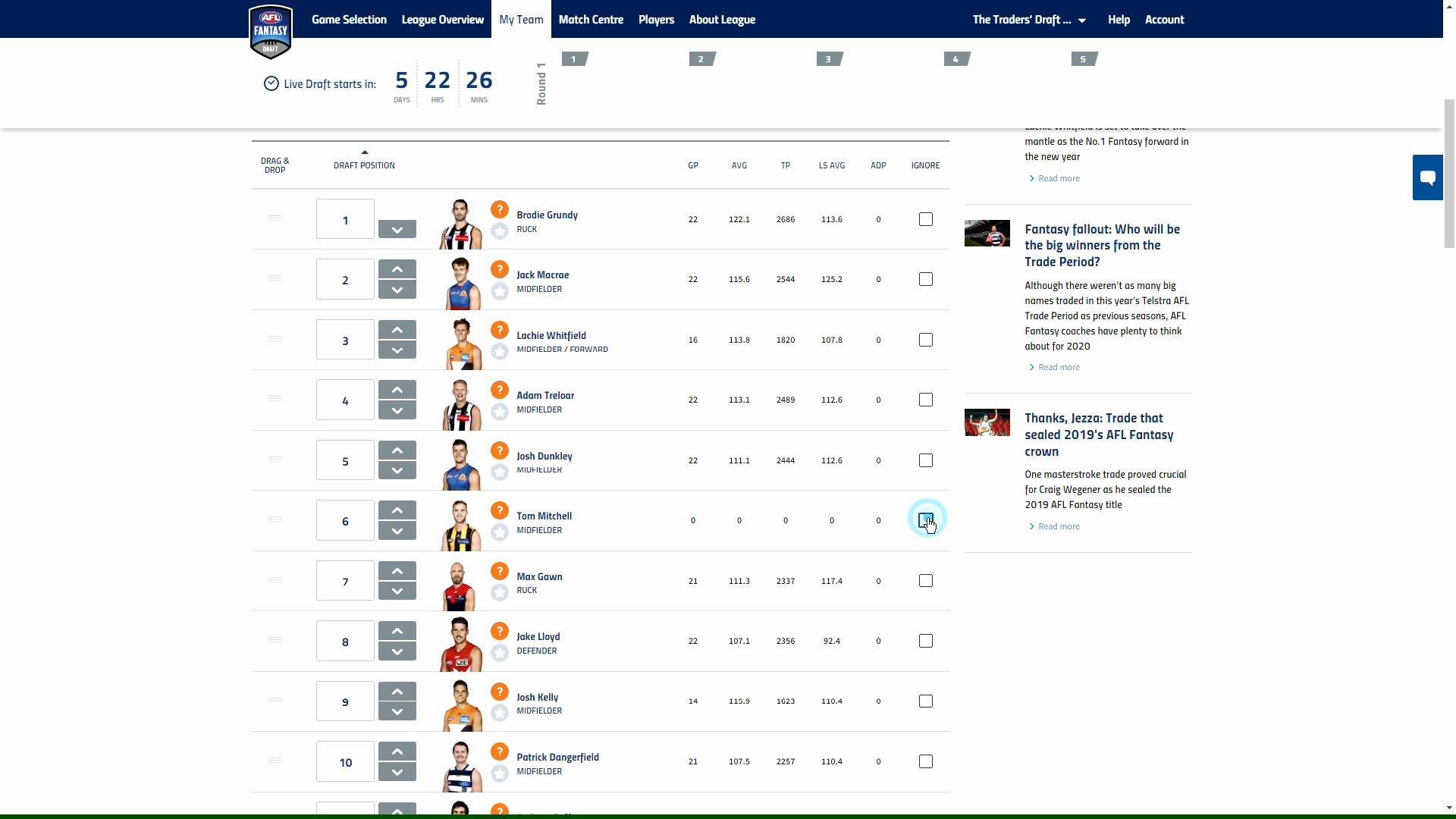
Task: Tick the Ignore checkbox for Adam Treloar
Action: point(925,400)
